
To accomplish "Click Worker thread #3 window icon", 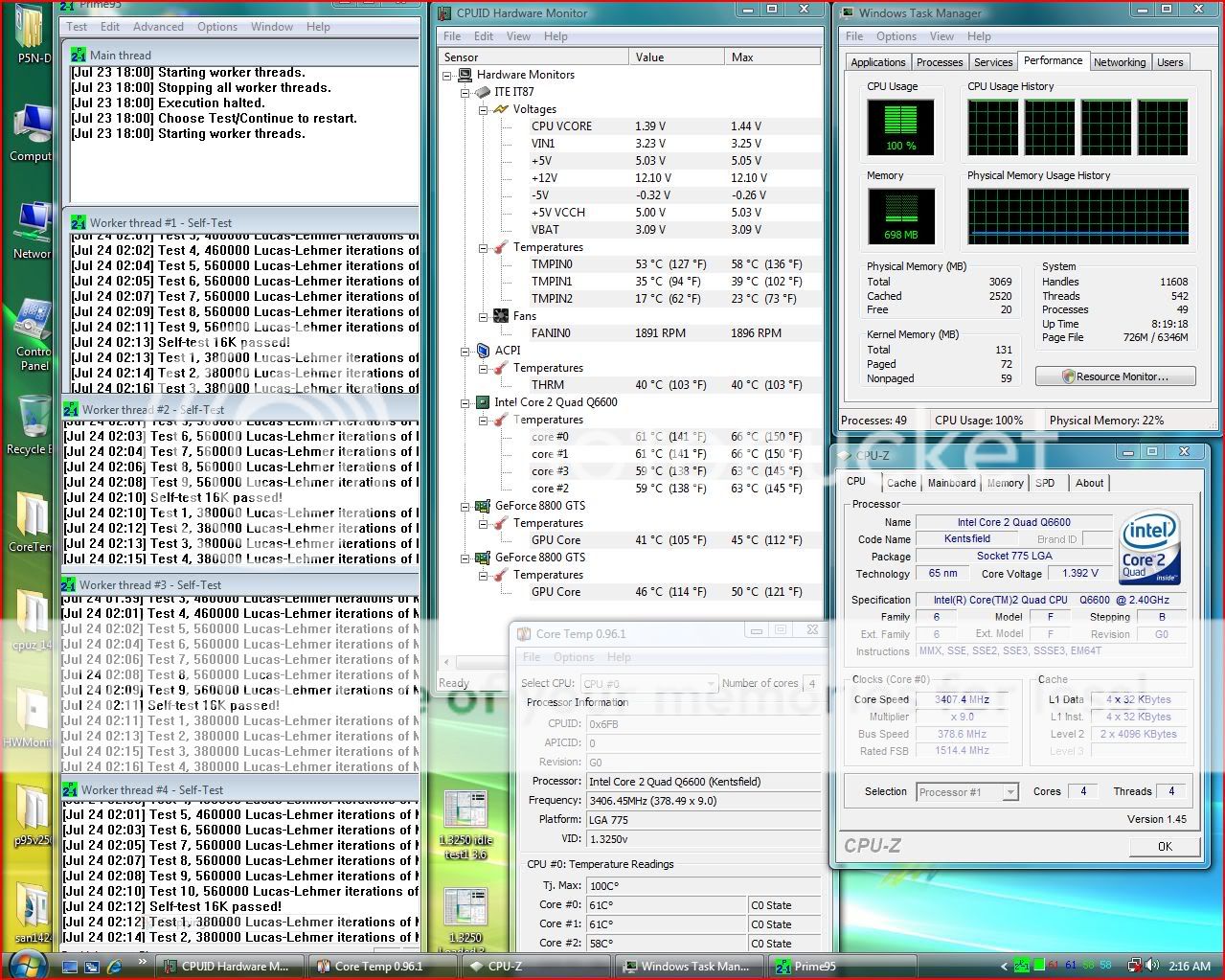I will point(69,584).
